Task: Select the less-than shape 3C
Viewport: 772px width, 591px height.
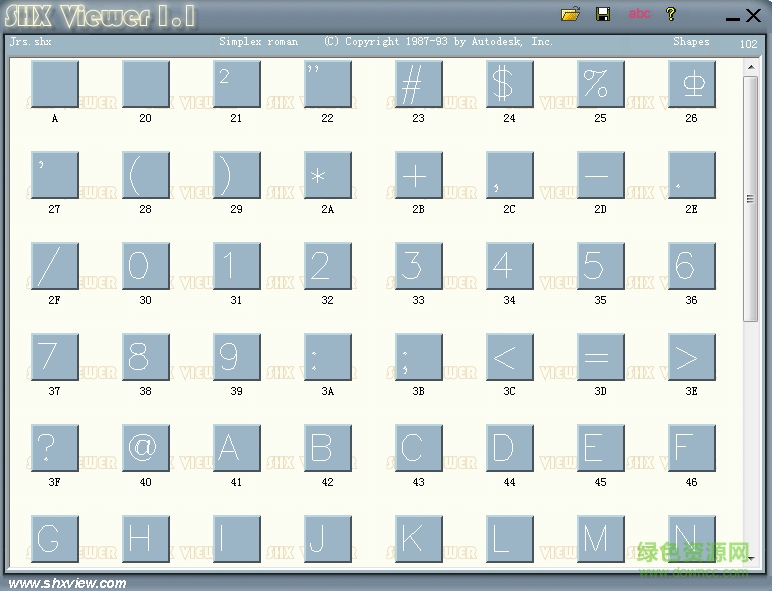Action: click(x=510, y=357)
